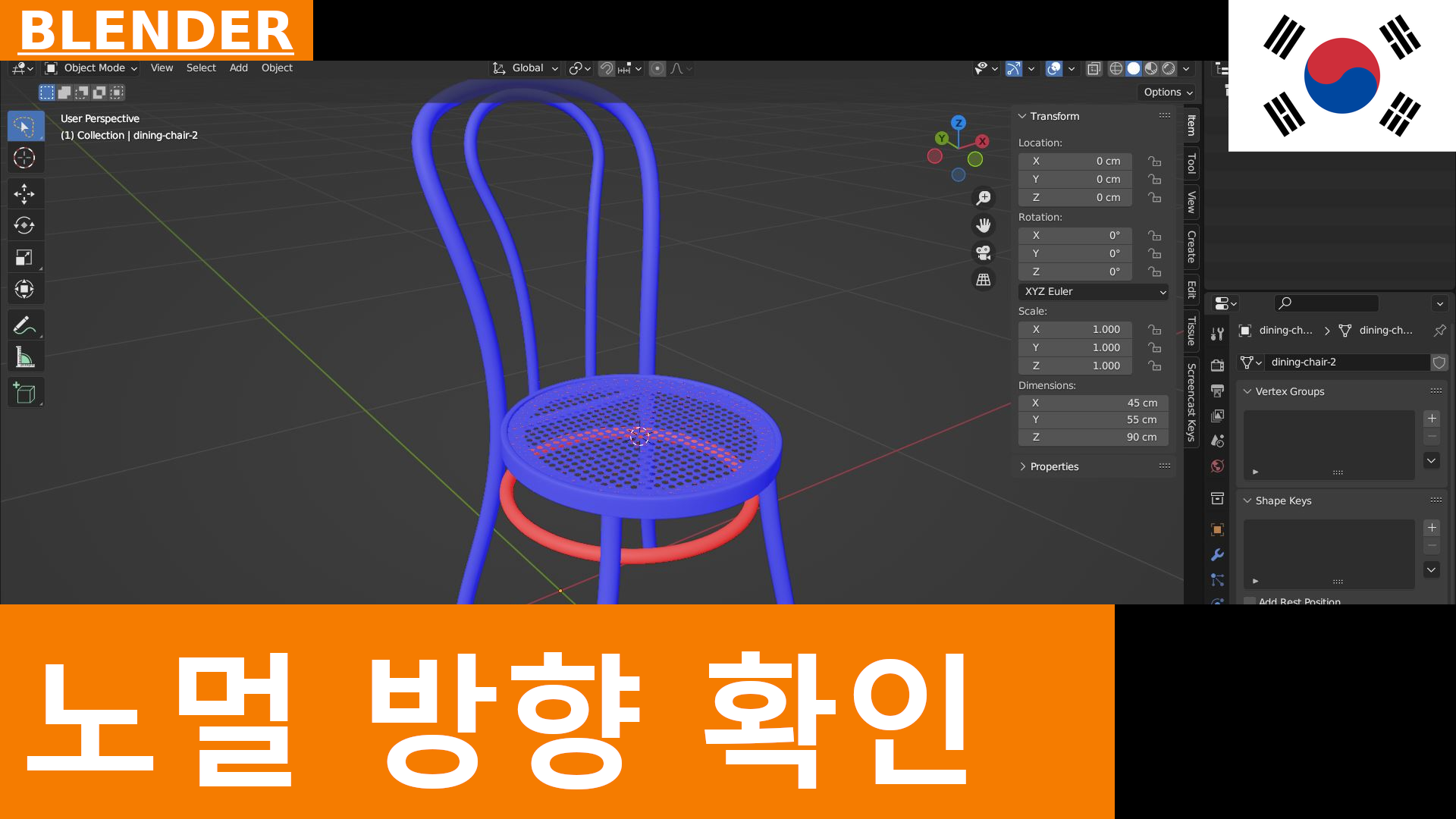Select the Add Cube tool

[24, 393]
